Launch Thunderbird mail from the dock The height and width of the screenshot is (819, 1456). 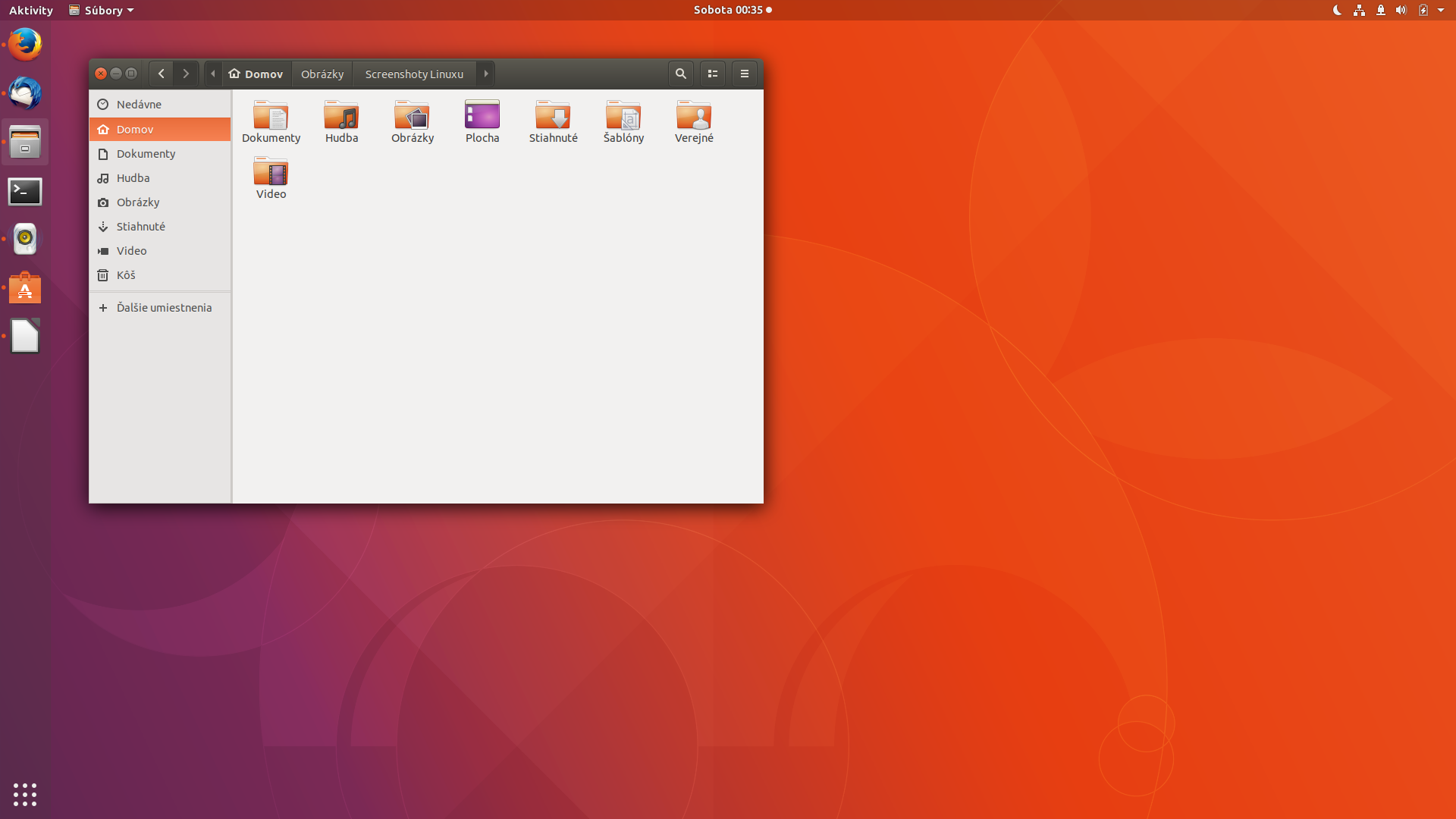(x=25, y=93)
